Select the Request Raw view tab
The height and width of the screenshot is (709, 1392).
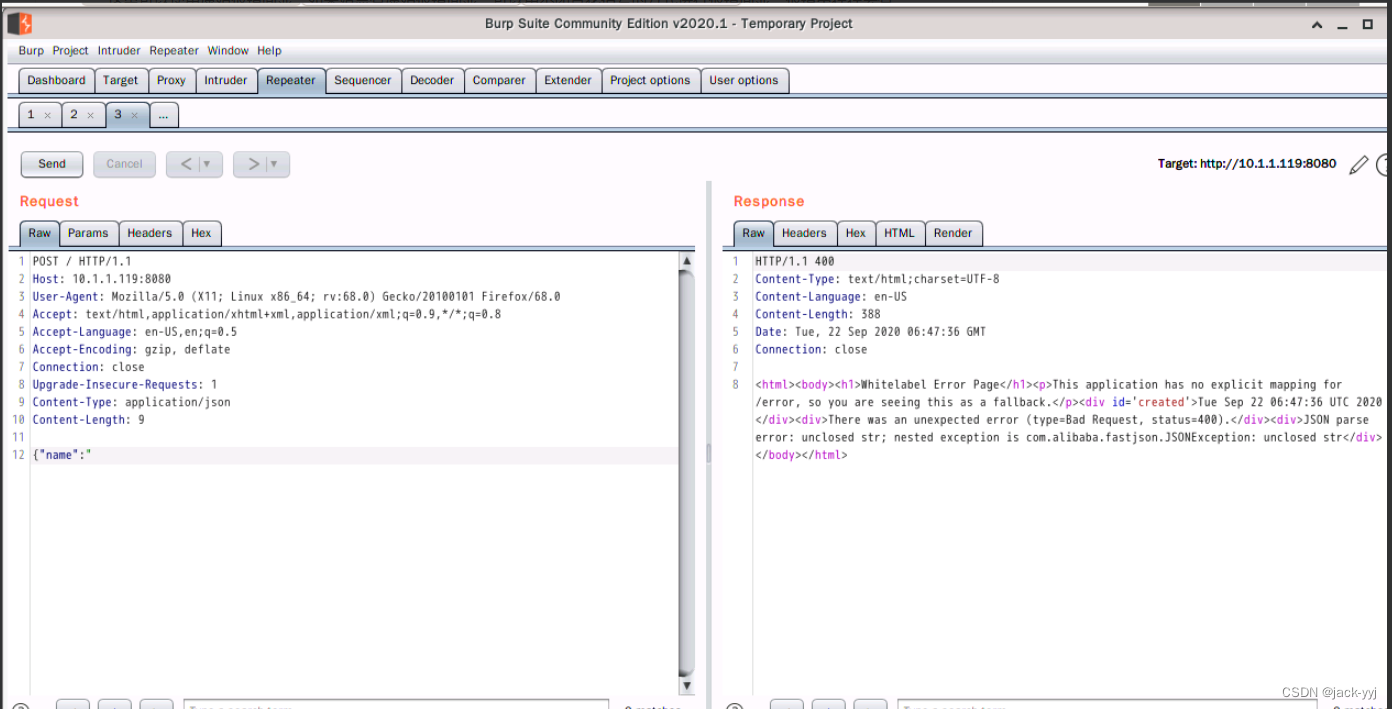coord(40,233)
